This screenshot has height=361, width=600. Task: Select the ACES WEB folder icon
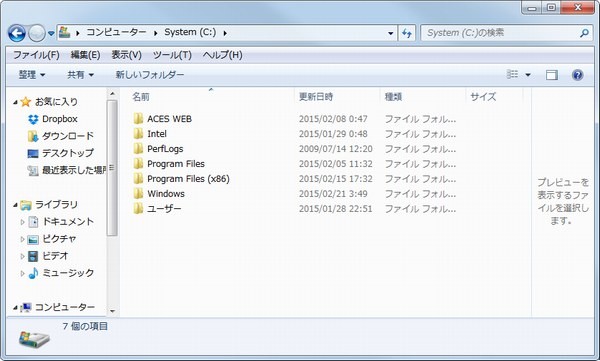click(138, 118)
